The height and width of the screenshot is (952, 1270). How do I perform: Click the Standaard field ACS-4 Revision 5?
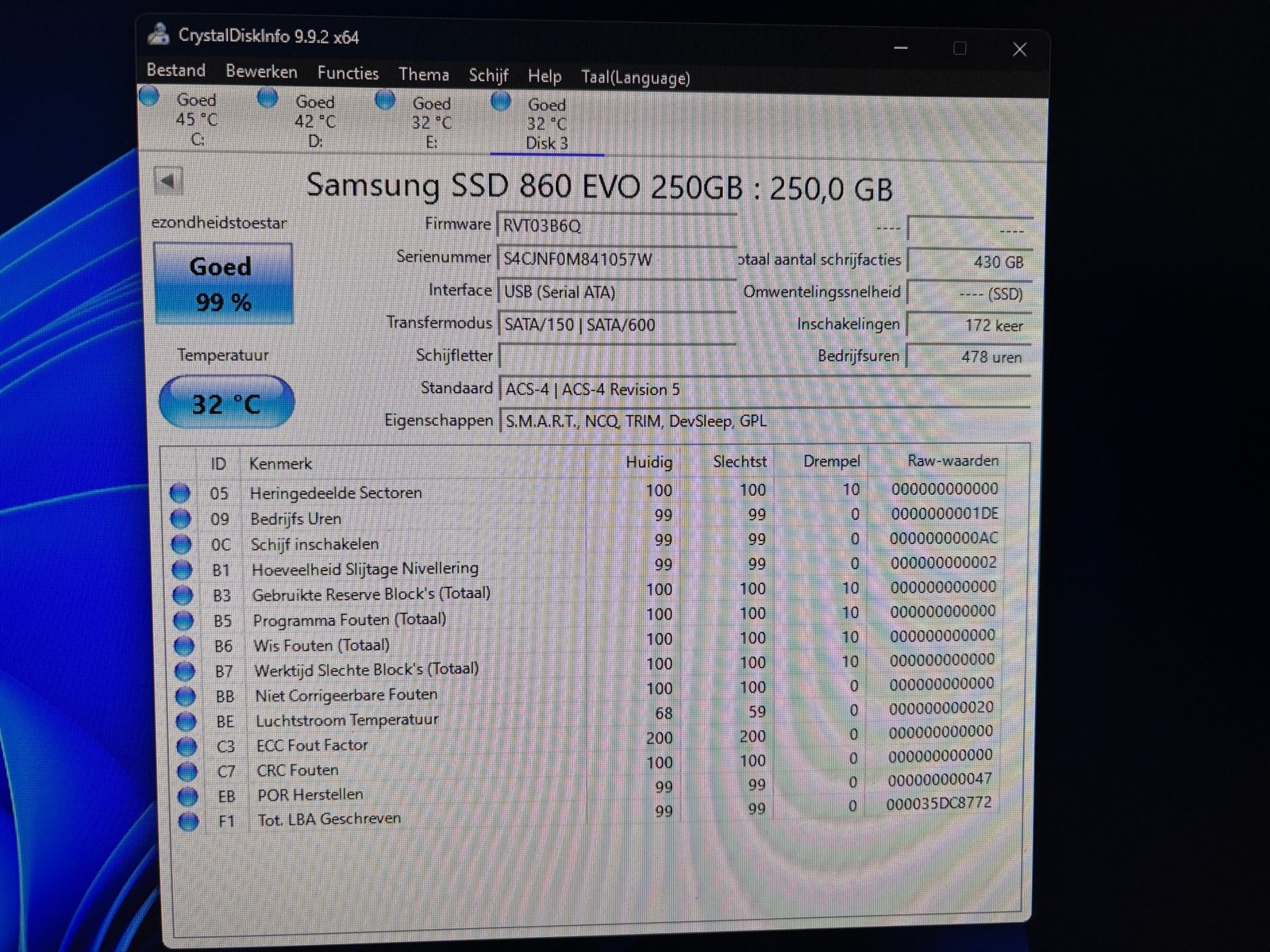(x=764, y=390)
